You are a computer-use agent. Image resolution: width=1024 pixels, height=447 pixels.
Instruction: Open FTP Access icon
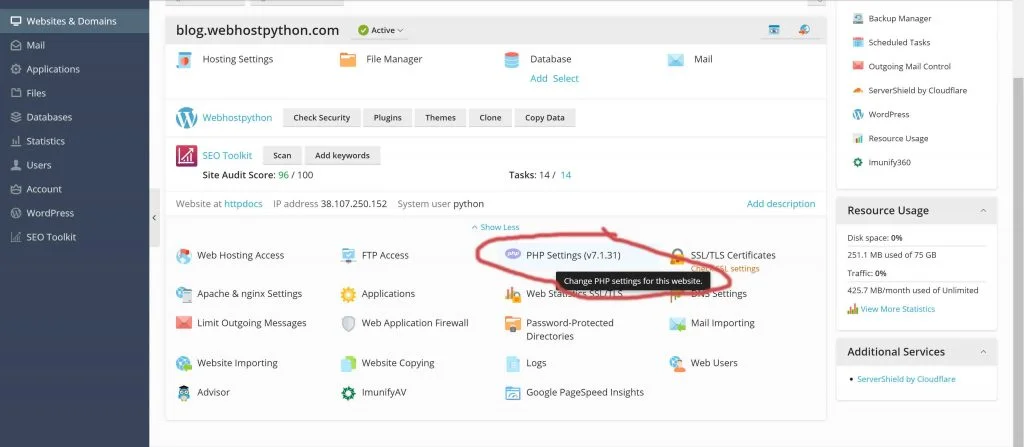point(348,256)
